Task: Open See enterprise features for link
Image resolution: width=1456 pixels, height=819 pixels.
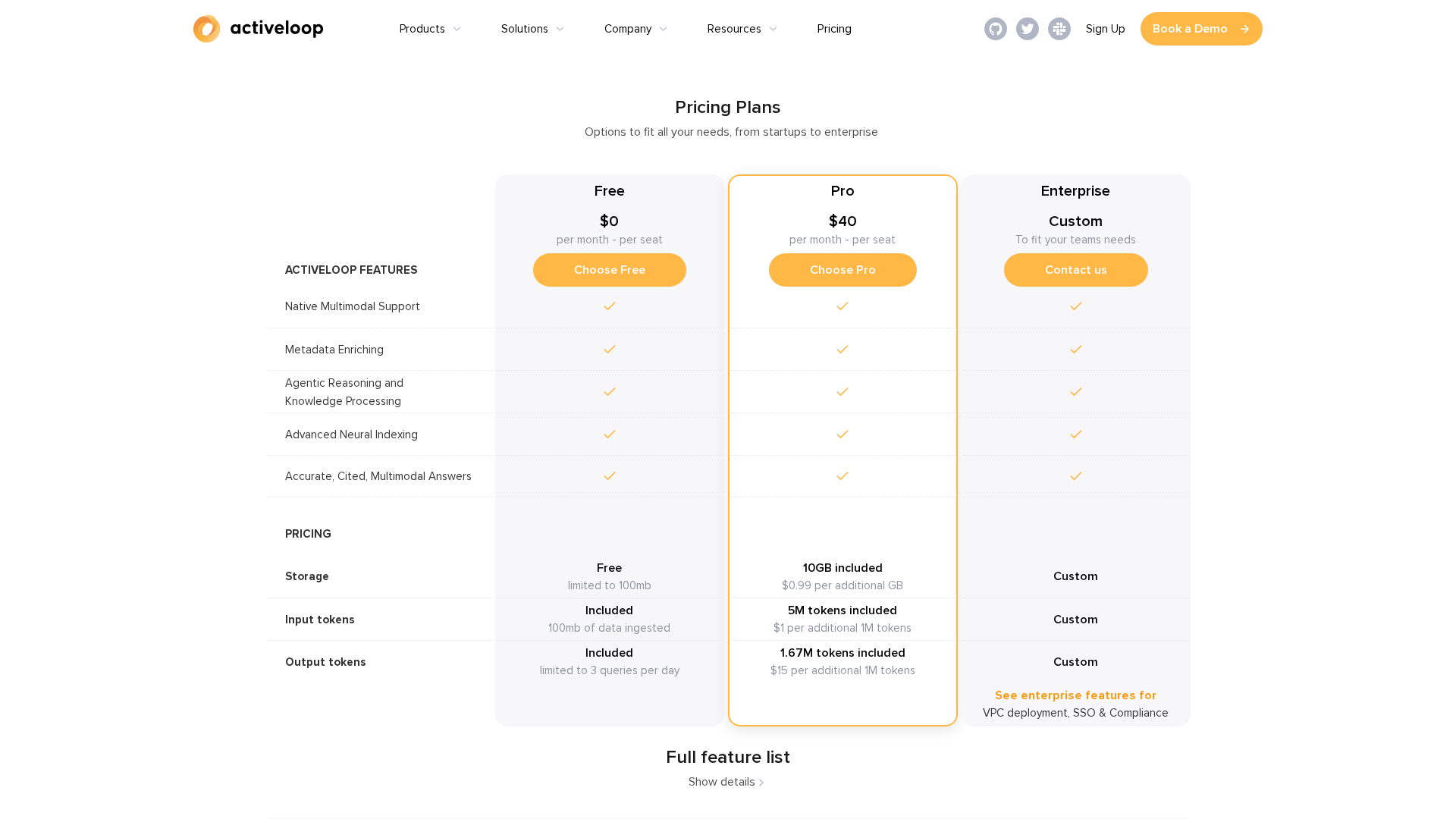Action: click(1075, 695)
